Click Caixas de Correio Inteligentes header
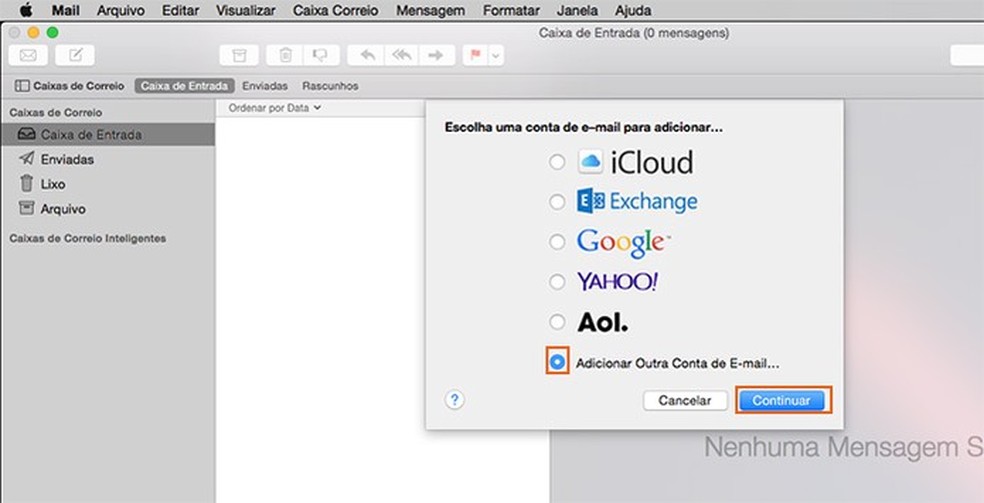This screenshot has height=503, width=984. click(88, 238)
